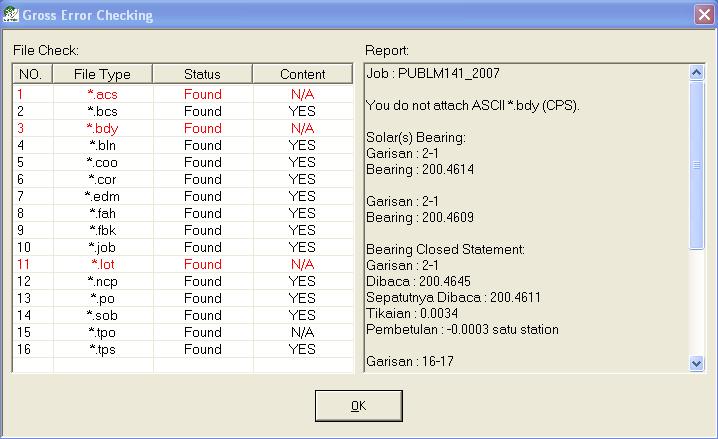Viewport: 718px width, 439px height.
Task: Click the application icon in title bar
Action: pyautogui.click(x=11, y=14)
